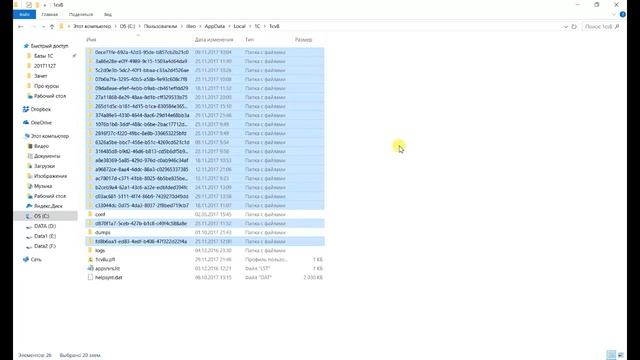Click the folder icon of the logs row
Image resolution: width=640 pixels, height=360 pixels.
point(90,250)
